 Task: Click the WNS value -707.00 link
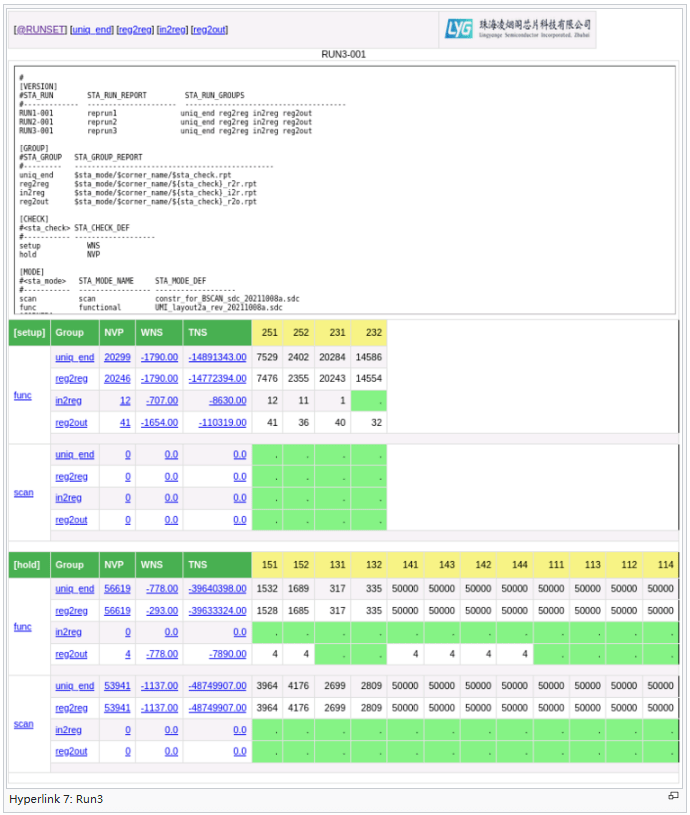click(x=160, y=400)
